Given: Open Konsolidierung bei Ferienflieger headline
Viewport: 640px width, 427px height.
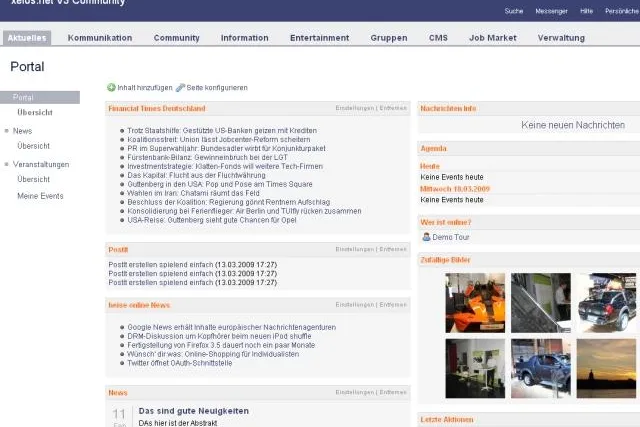Looking at the screenshot, I should tap(244, 211).
